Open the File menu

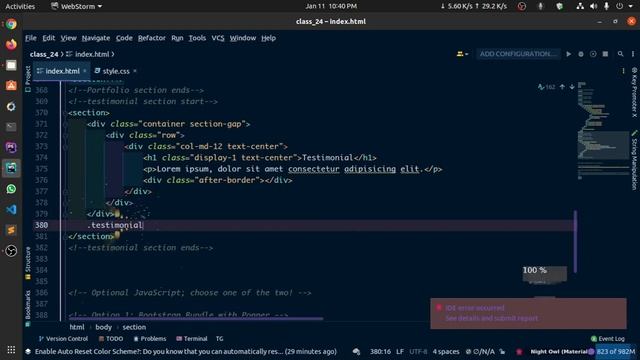31,38
